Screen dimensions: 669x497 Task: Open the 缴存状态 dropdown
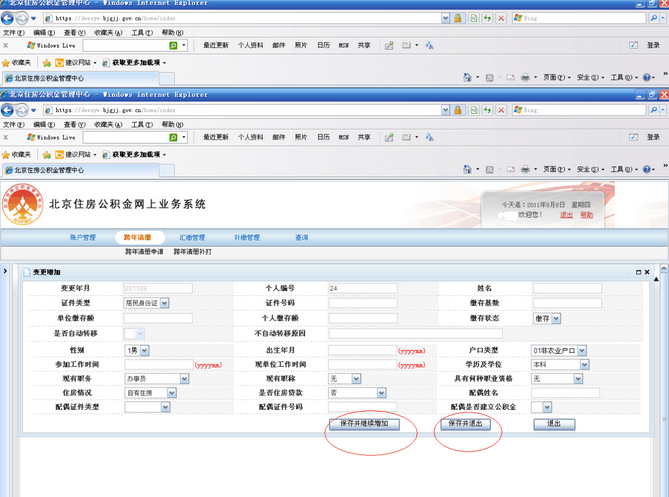point(556,318)
